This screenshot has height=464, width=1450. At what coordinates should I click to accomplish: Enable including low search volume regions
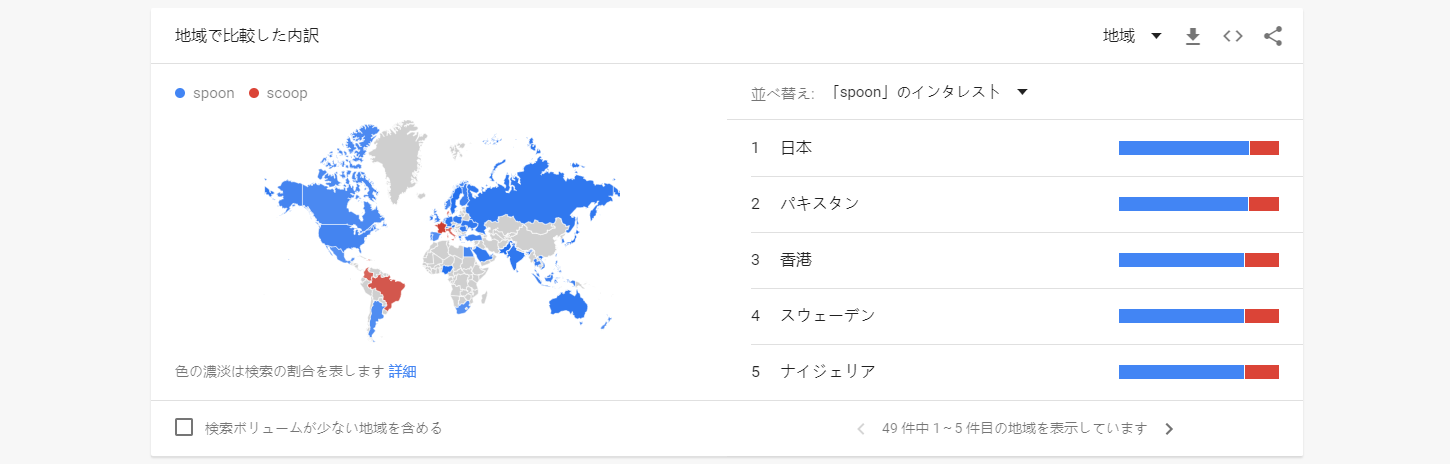click(x=184, y=427)
